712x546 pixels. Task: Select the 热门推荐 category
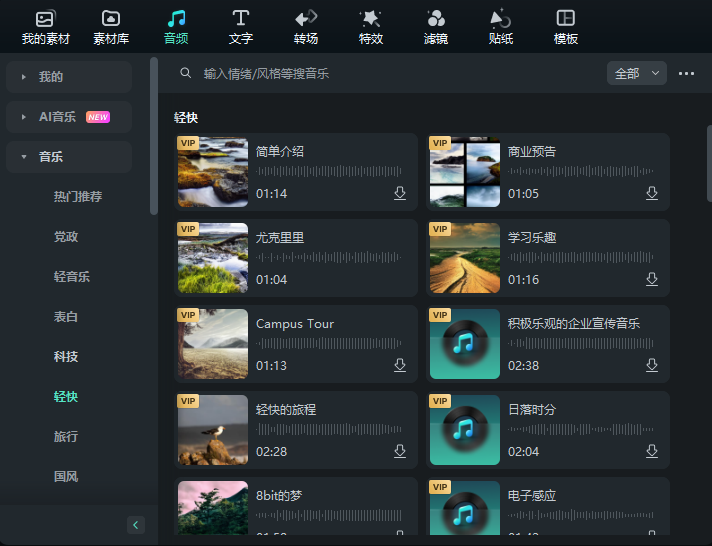[78, 197]
